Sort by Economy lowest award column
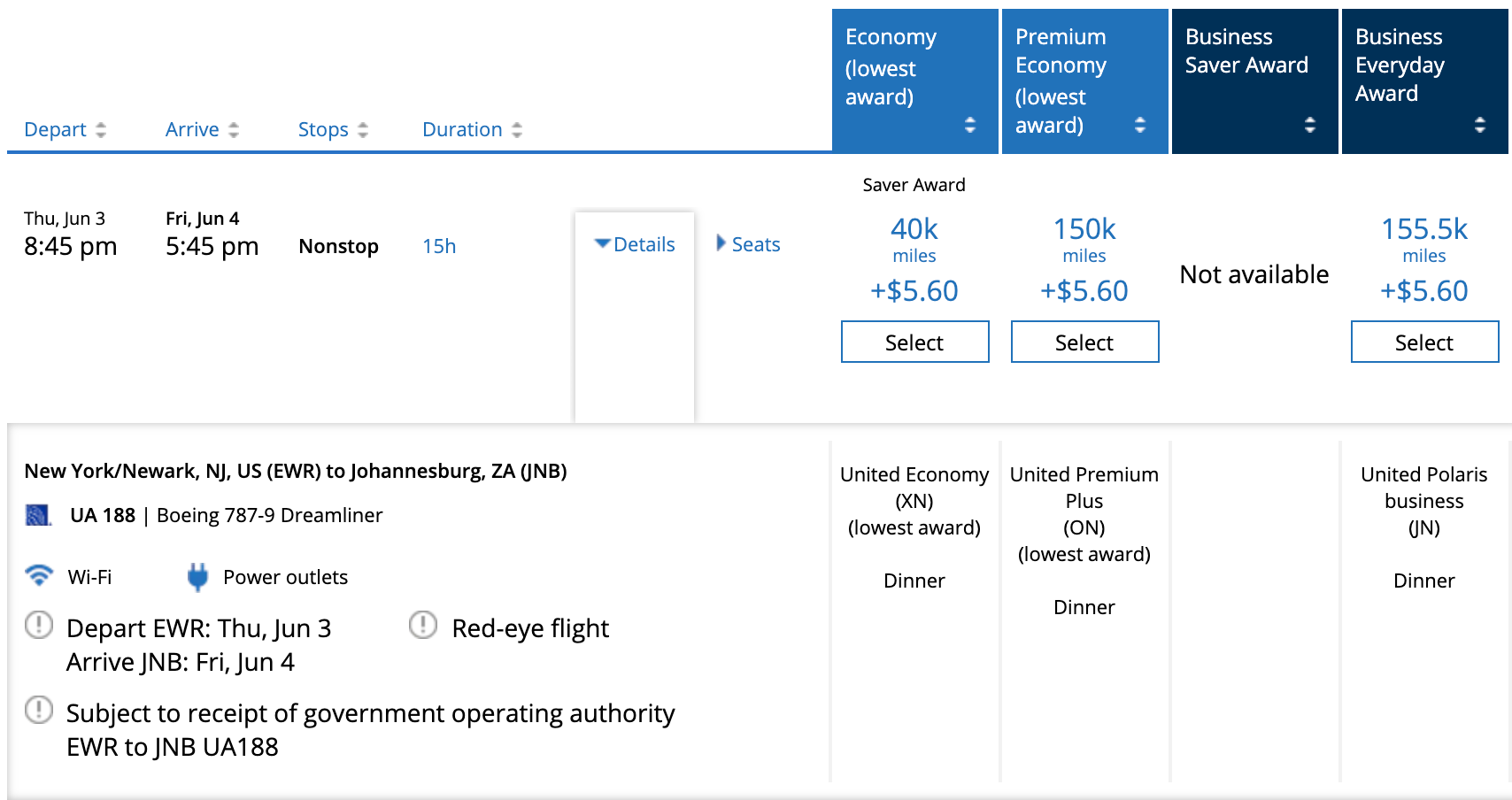Image resolution: width=1512 pixels, height=800 pixels. [970, 125]
